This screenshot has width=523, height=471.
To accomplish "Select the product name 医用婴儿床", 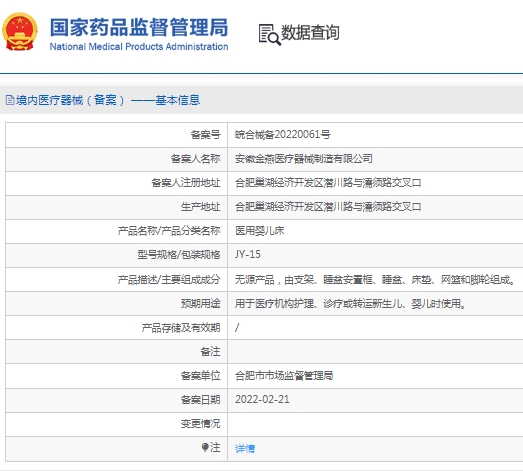I will [259, 231].
